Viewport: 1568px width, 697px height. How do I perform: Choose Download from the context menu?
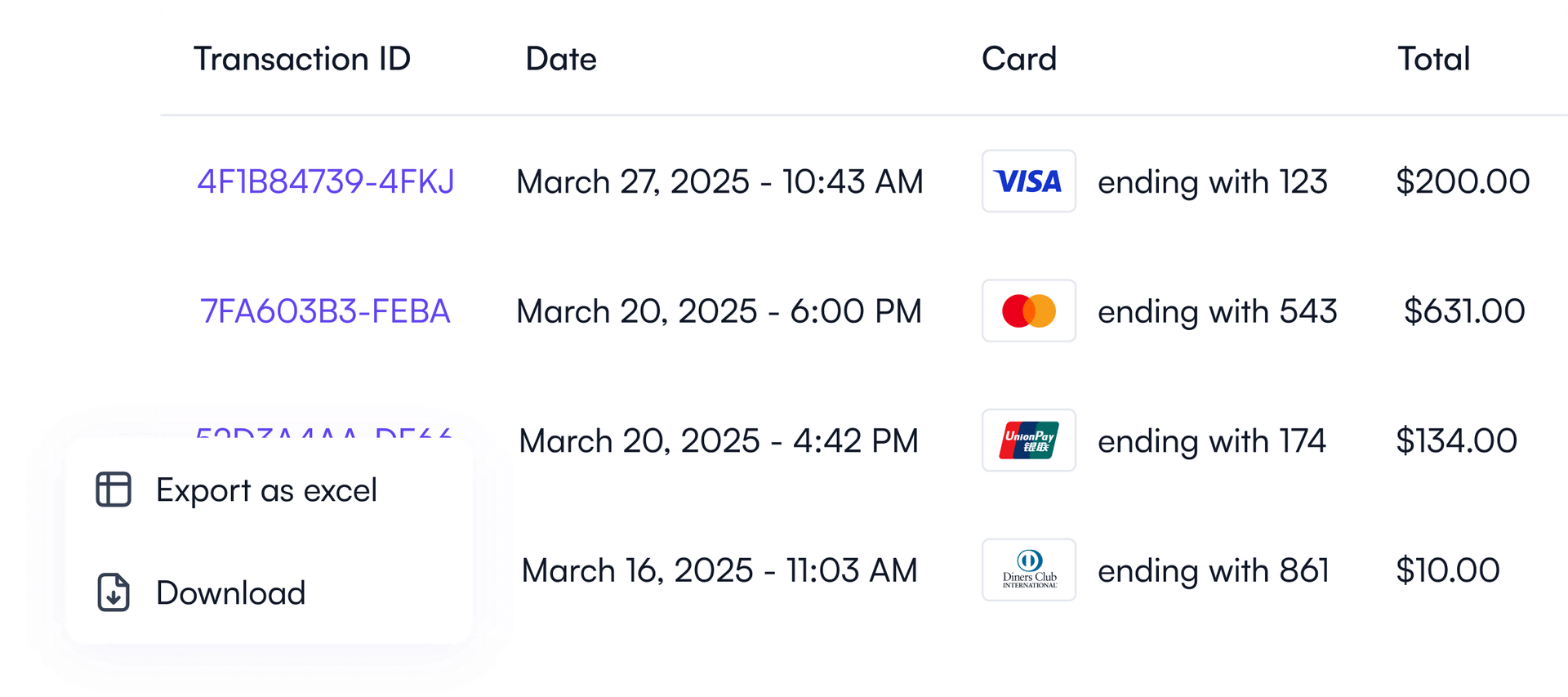coord(230,592)
